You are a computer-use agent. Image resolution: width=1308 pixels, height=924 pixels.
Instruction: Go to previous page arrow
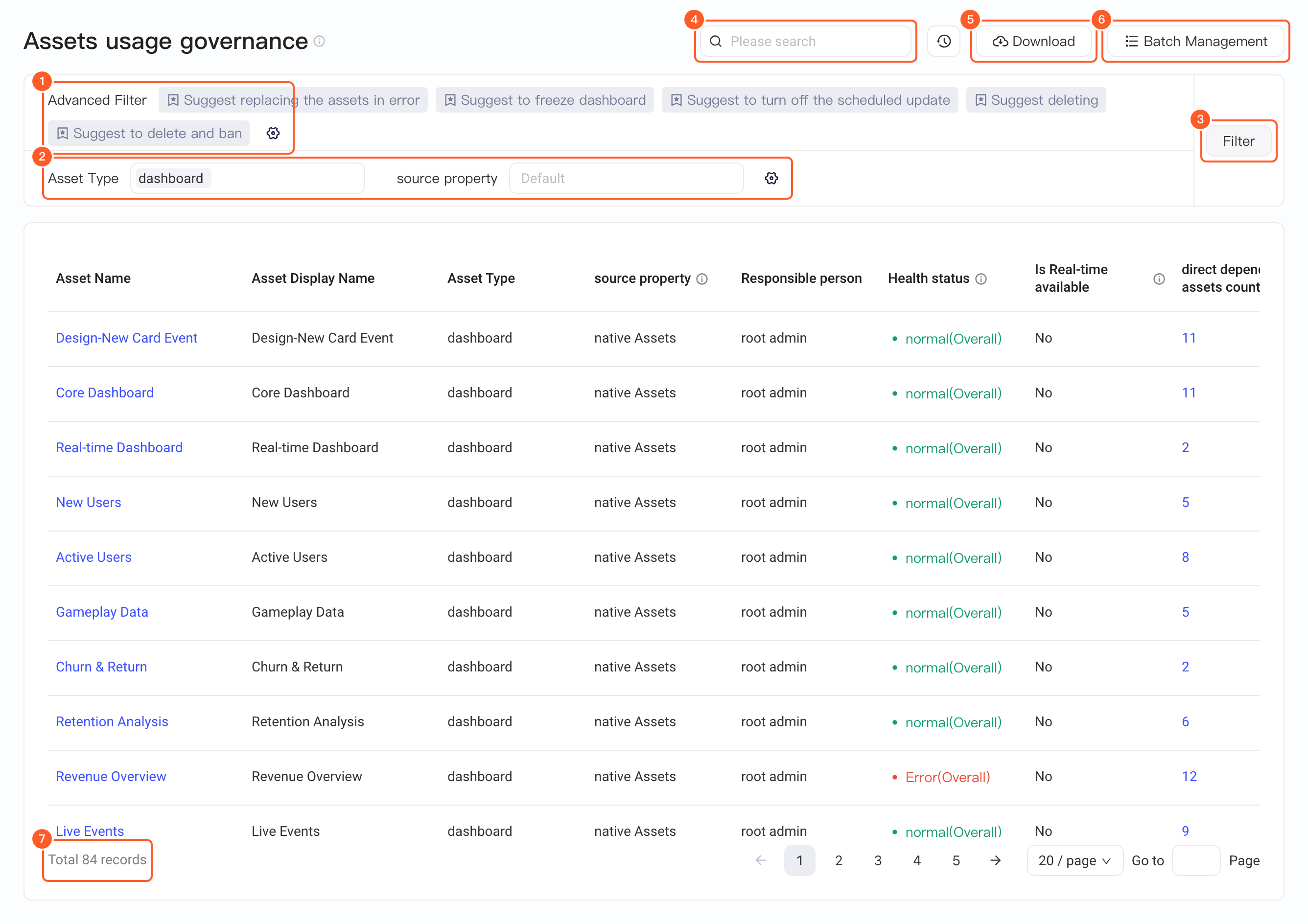tap(761, 860)
